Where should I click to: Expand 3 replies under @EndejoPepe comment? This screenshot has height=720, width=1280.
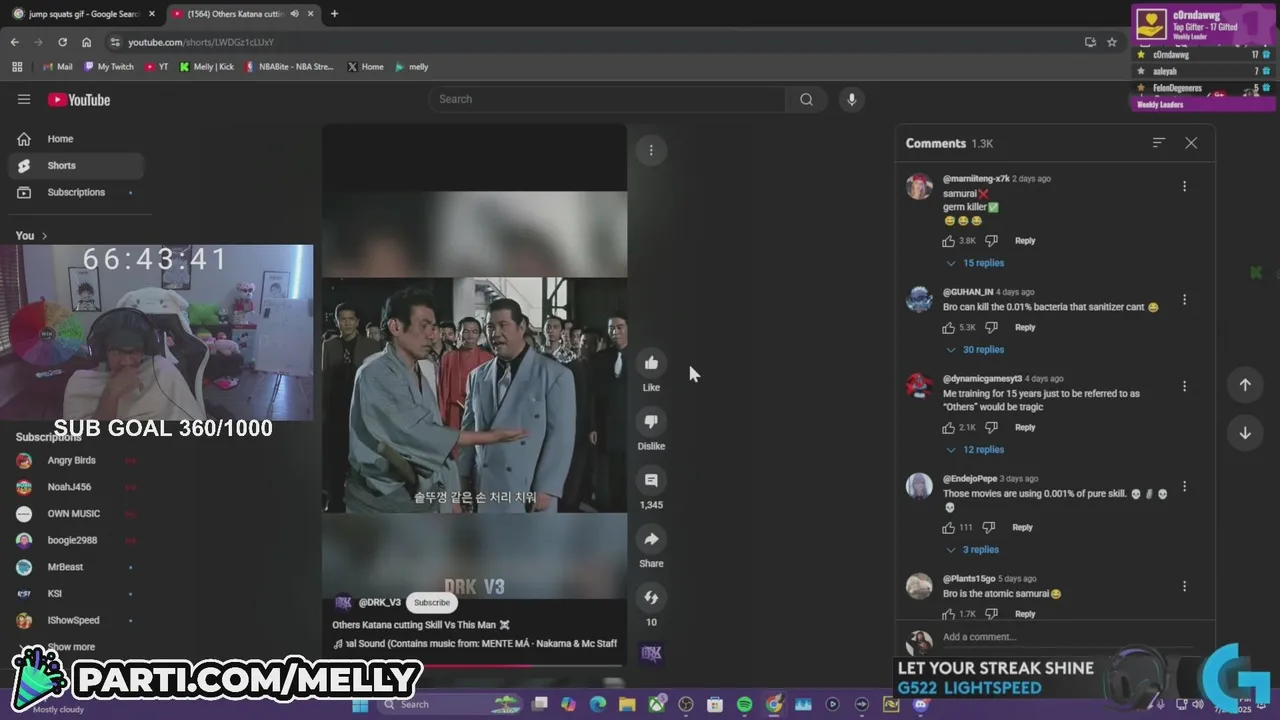[973, 550]
